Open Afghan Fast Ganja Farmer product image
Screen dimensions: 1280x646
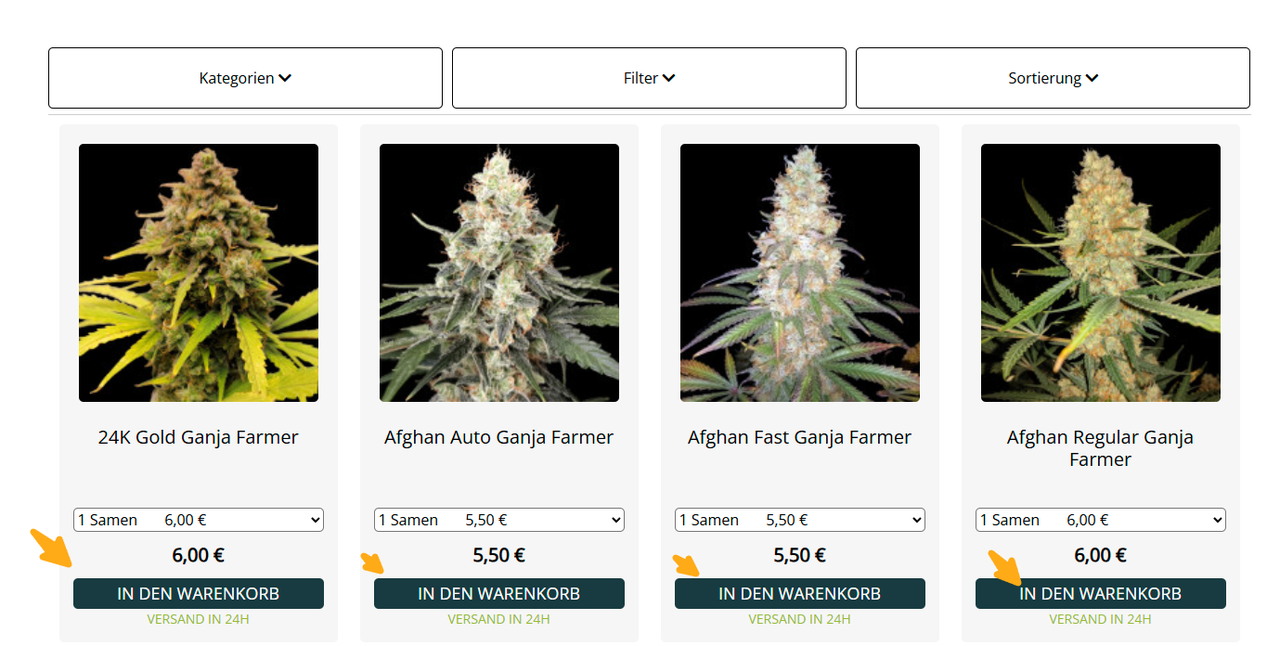800,273
